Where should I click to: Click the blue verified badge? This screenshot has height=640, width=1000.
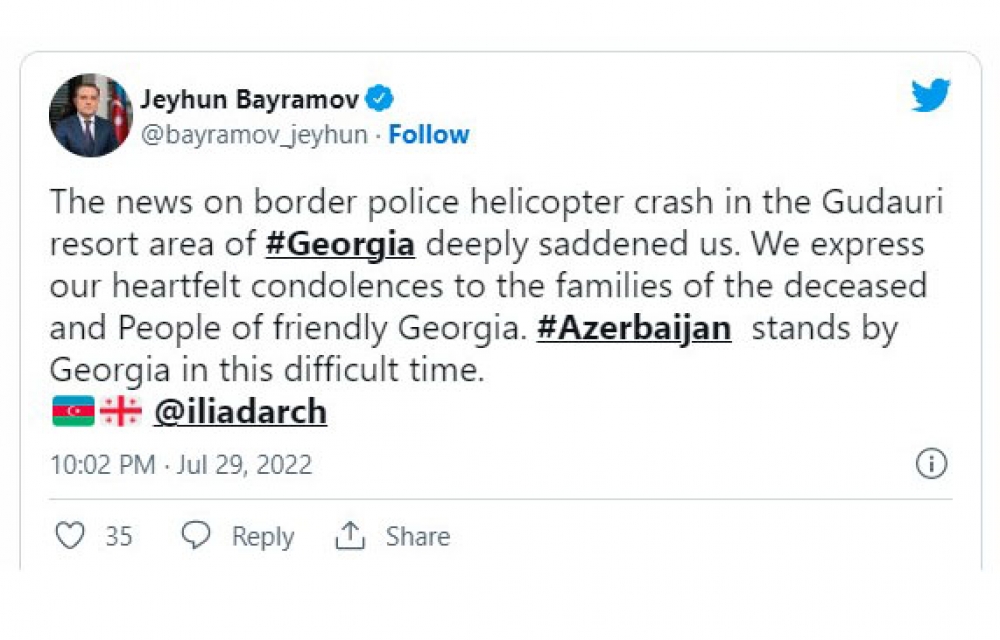point(380,99)
